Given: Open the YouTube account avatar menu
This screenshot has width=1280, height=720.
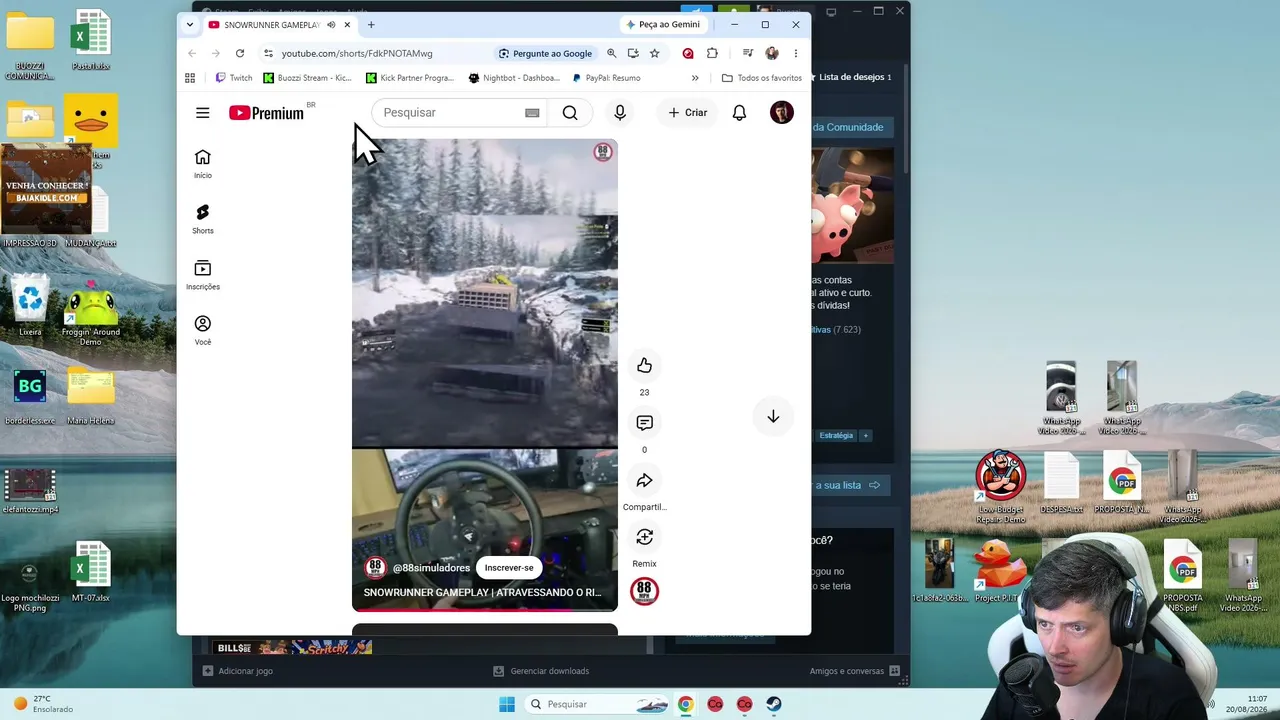Looking at the screenshot, I should pos(782,113).
